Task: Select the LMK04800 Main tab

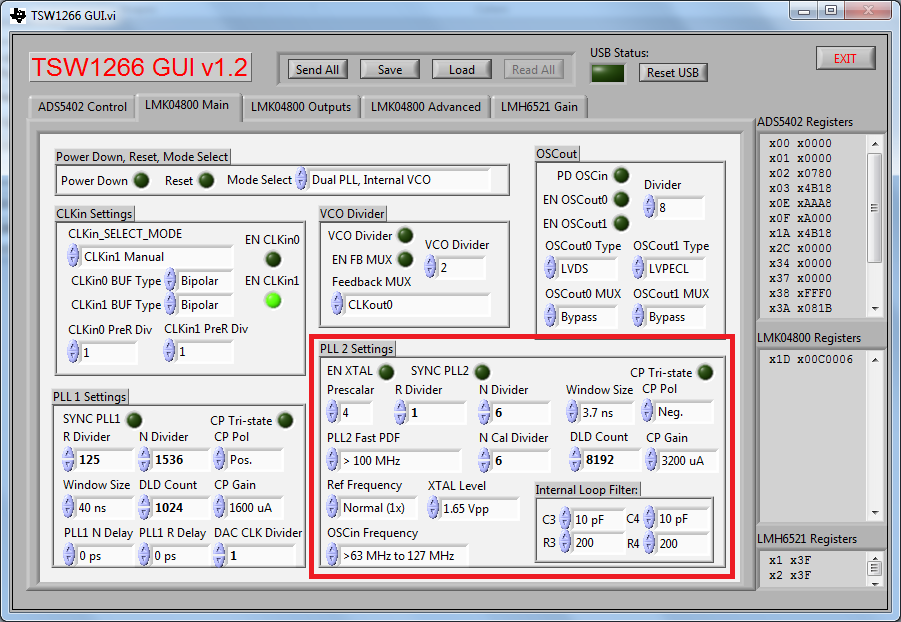Action: 187,106
